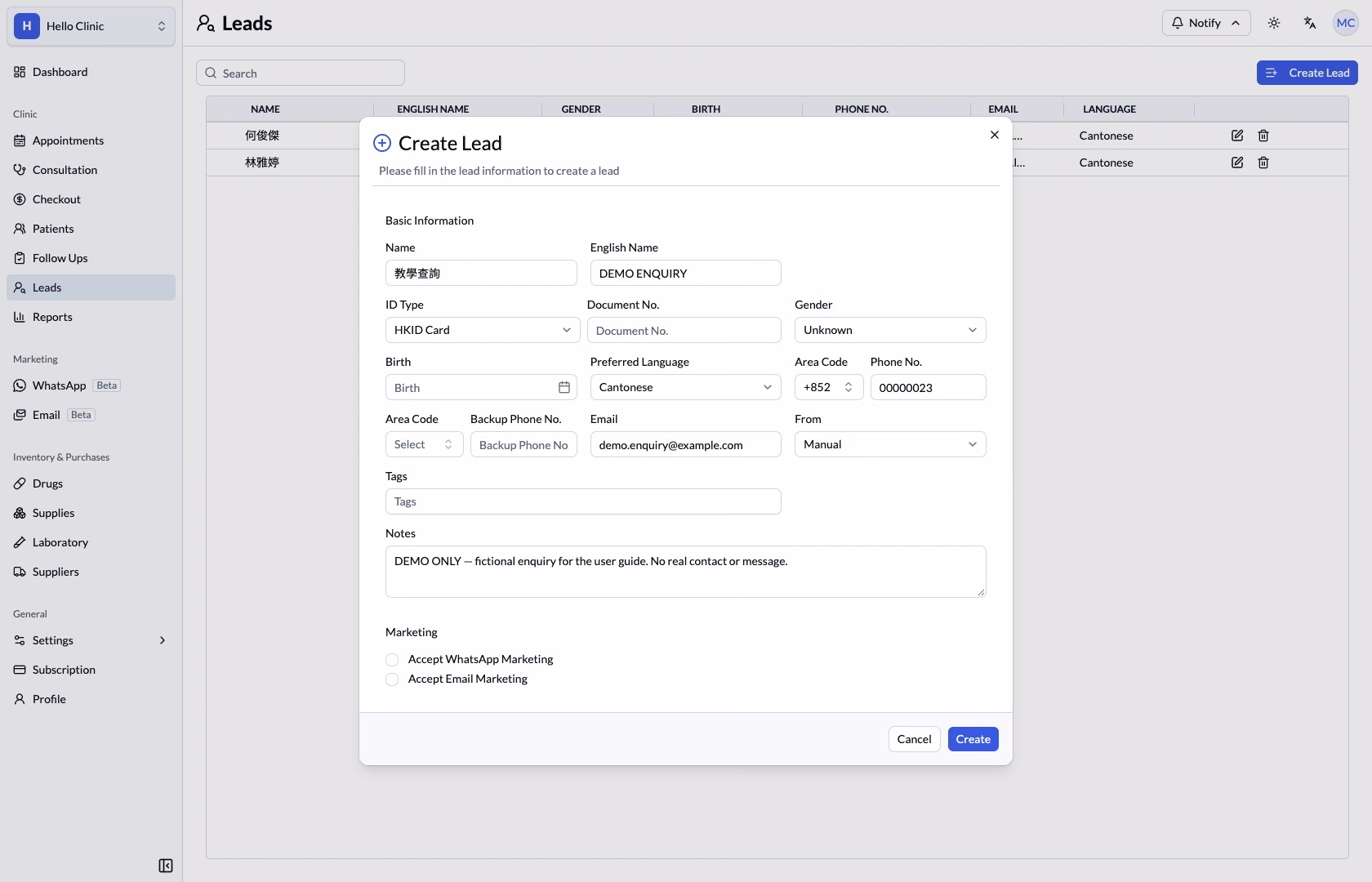
Task: Open Laboratory page
Action: (x=91, y=542)
